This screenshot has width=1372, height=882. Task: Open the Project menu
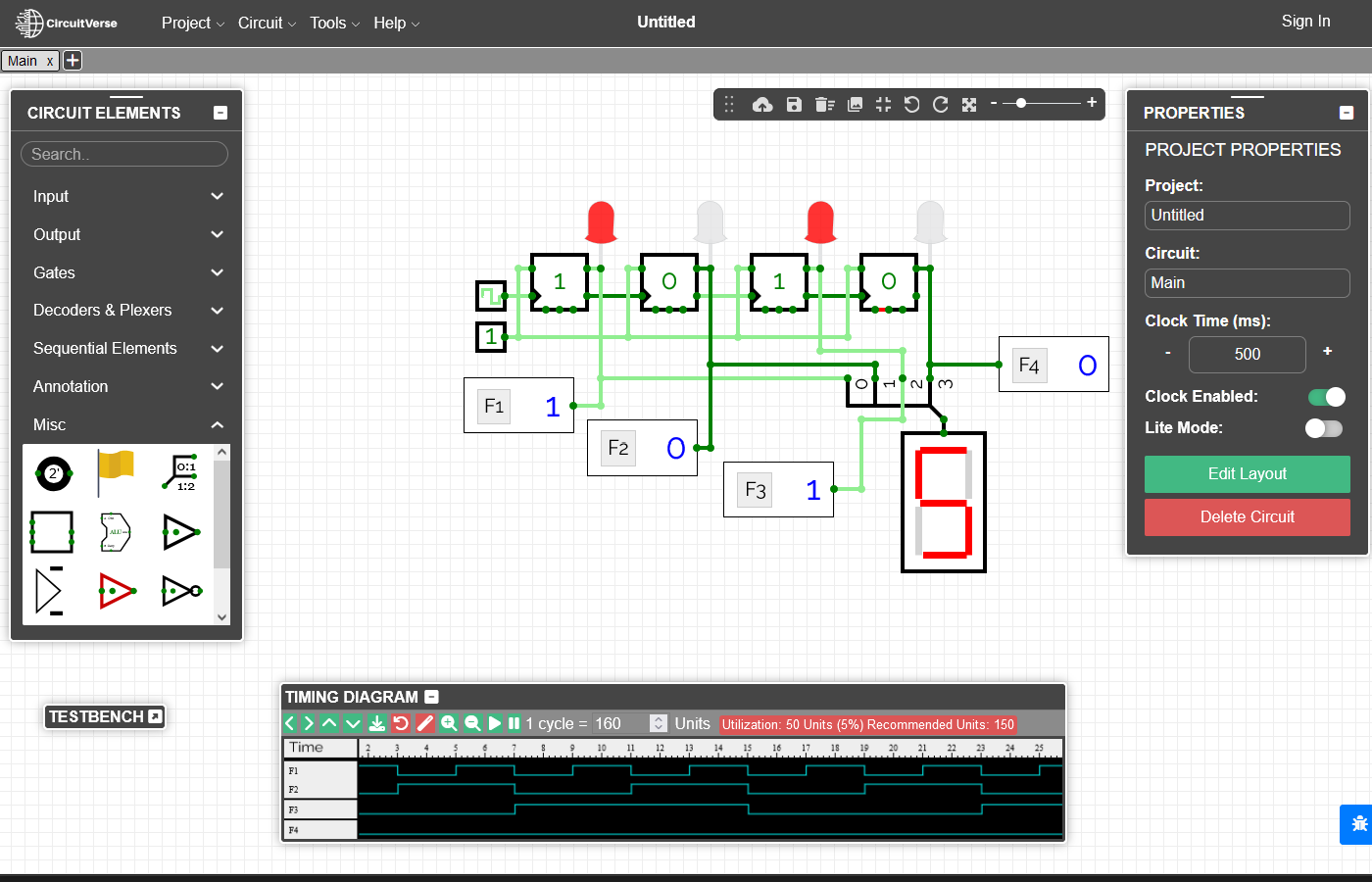[193, 23]
